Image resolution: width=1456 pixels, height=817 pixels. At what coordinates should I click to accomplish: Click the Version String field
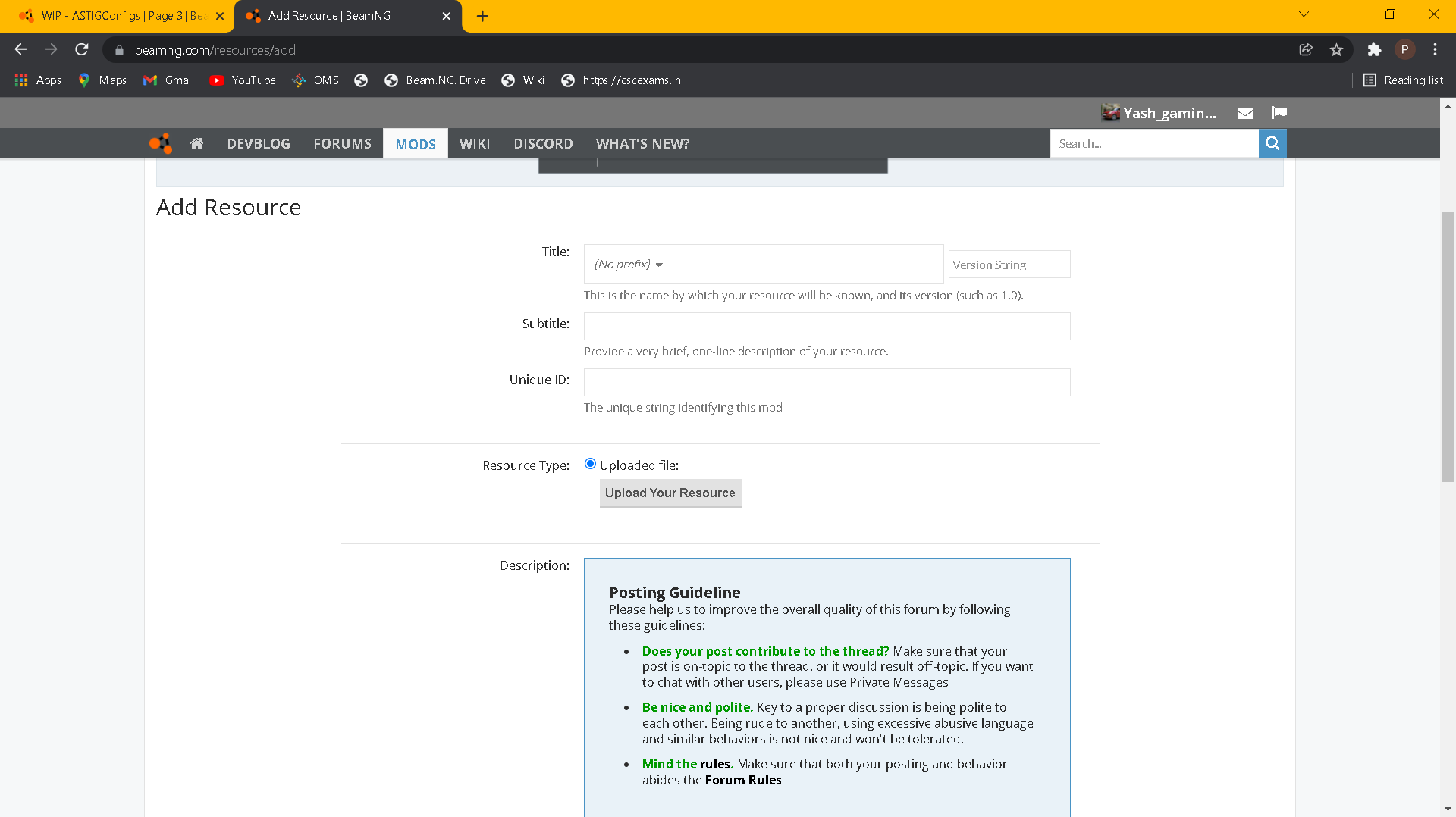tap(1009, 265)
